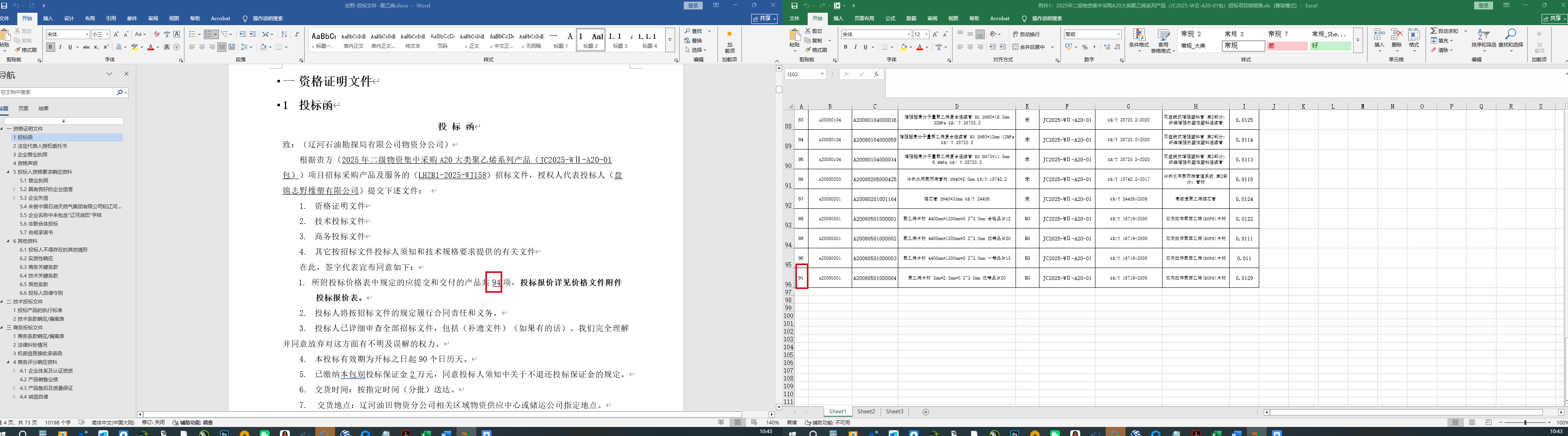This screenshot has height=436, width=1568.
Task: Sort paragraphs A to Z in Word
Action: (284, 34)
